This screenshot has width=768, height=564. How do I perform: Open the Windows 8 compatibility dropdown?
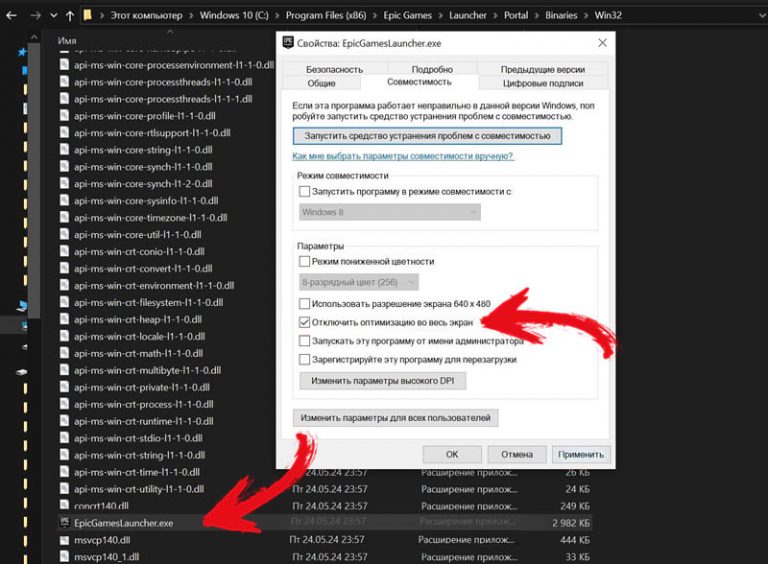(x=390, y=212)
